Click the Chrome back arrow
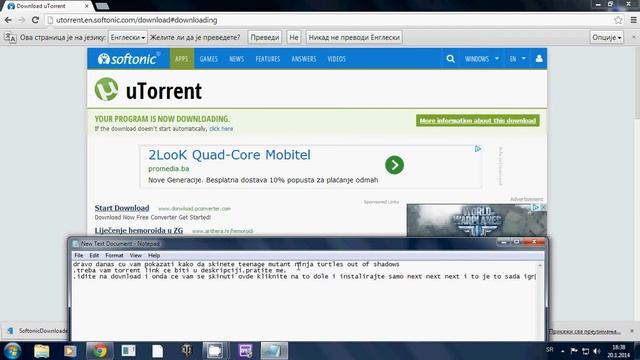The height and width of the screenshot is (360, 640). 8,20
